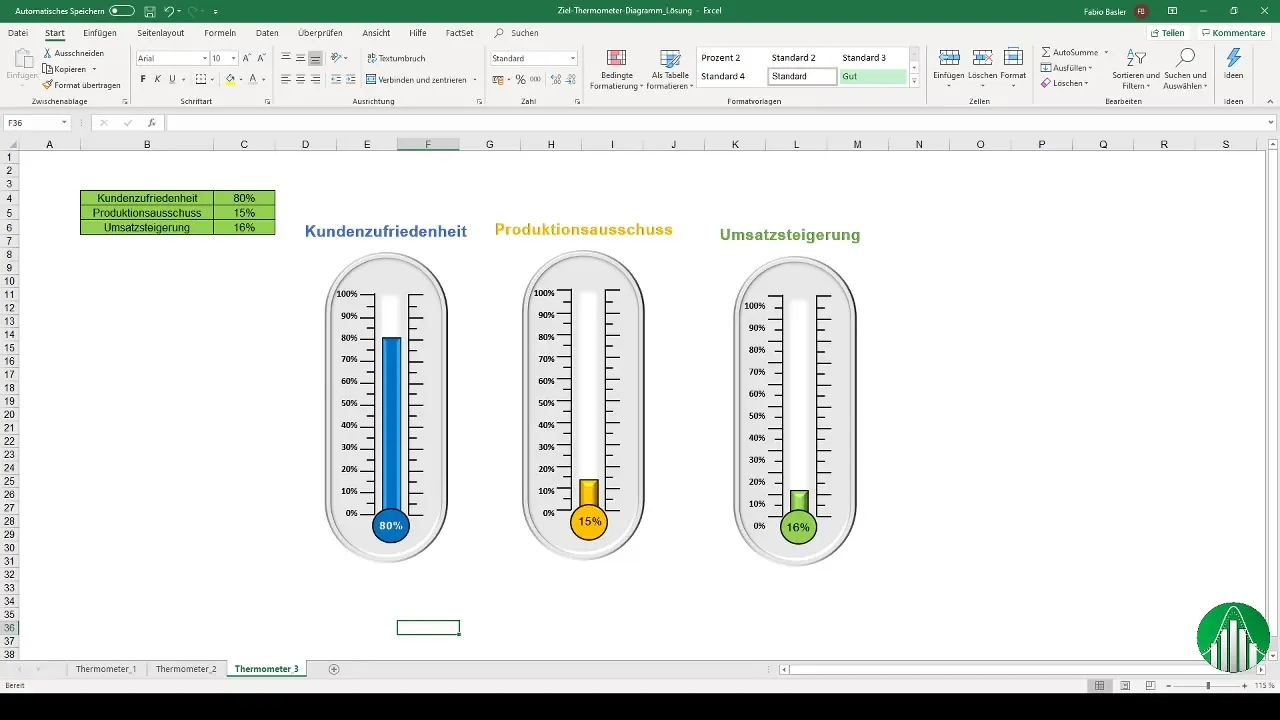
Task: Toggle bottom vertical alignment
Action: click(316, 58)
